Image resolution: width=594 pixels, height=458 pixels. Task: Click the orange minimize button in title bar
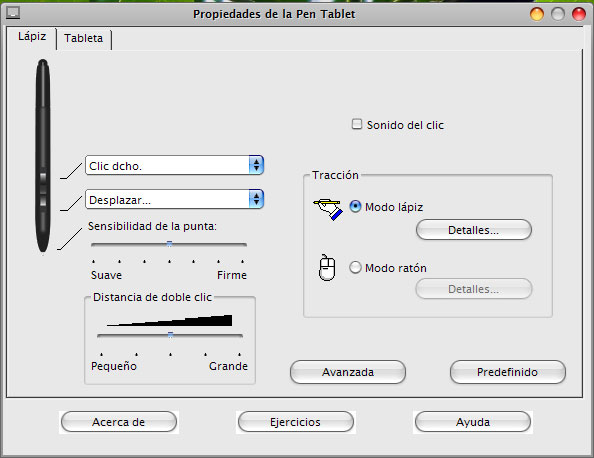pos(536,14)
